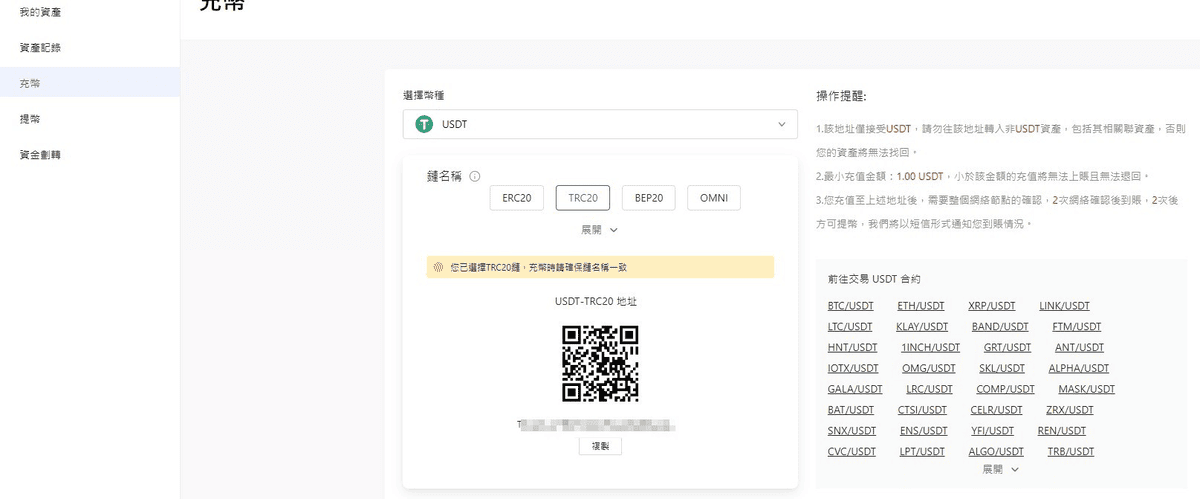The image size is (1200, 499).
Task: Open the ZRX/USDT contract link
Action: 1069,411
